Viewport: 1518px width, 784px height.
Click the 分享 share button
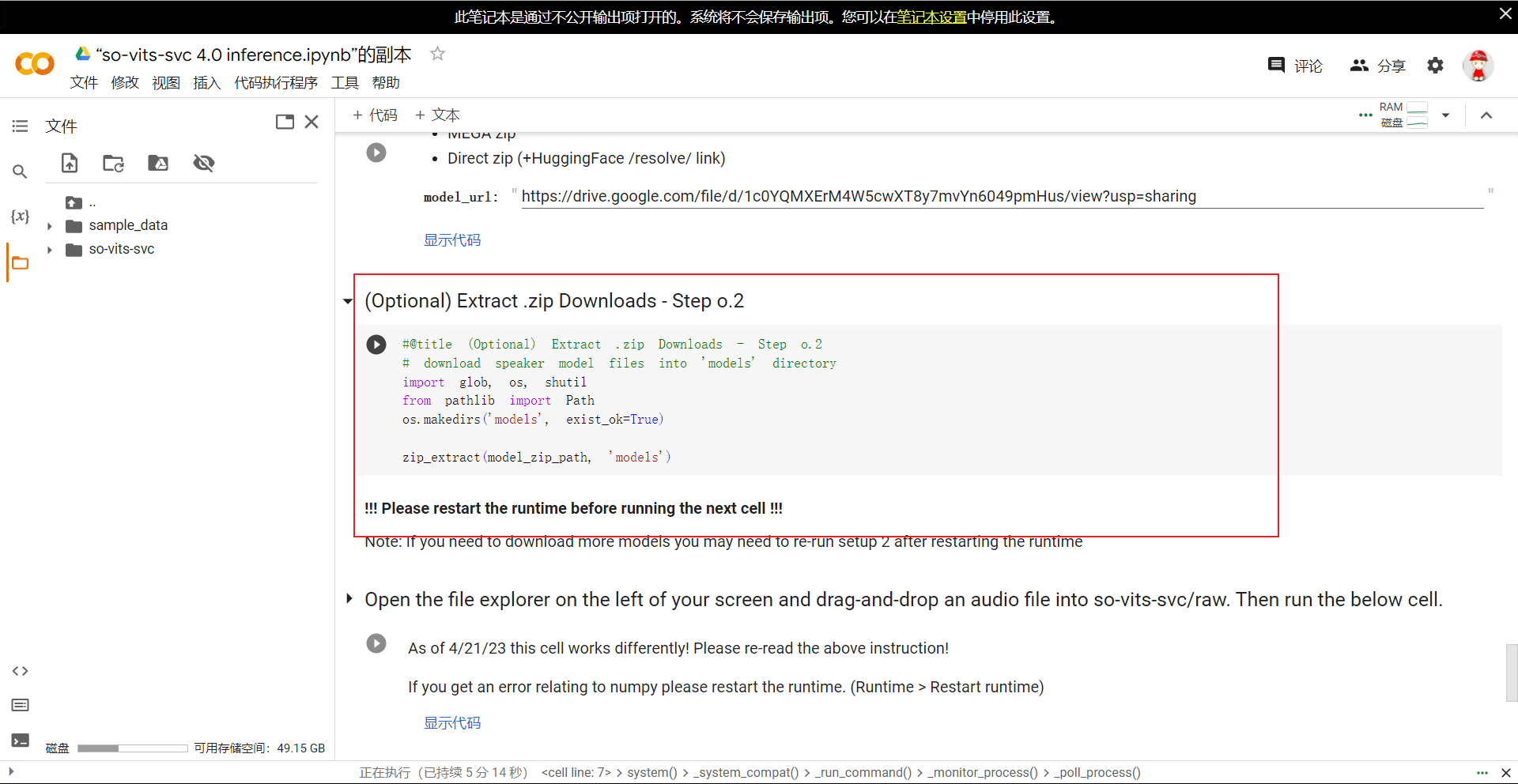click(x=1377, y=66)
